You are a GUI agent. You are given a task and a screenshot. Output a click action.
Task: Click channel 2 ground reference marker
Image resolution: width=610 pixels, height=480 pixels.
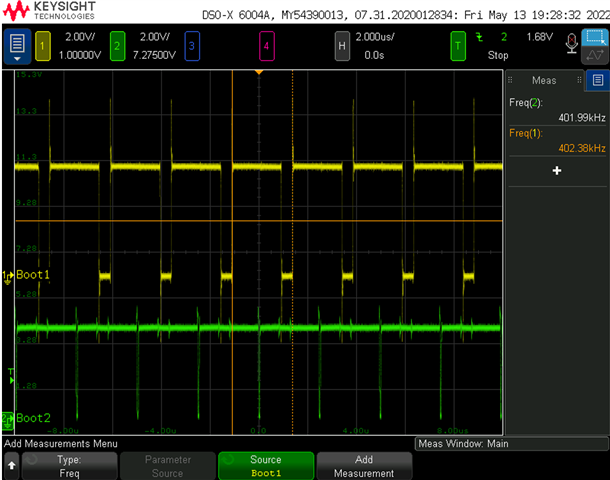click(7, 422)
